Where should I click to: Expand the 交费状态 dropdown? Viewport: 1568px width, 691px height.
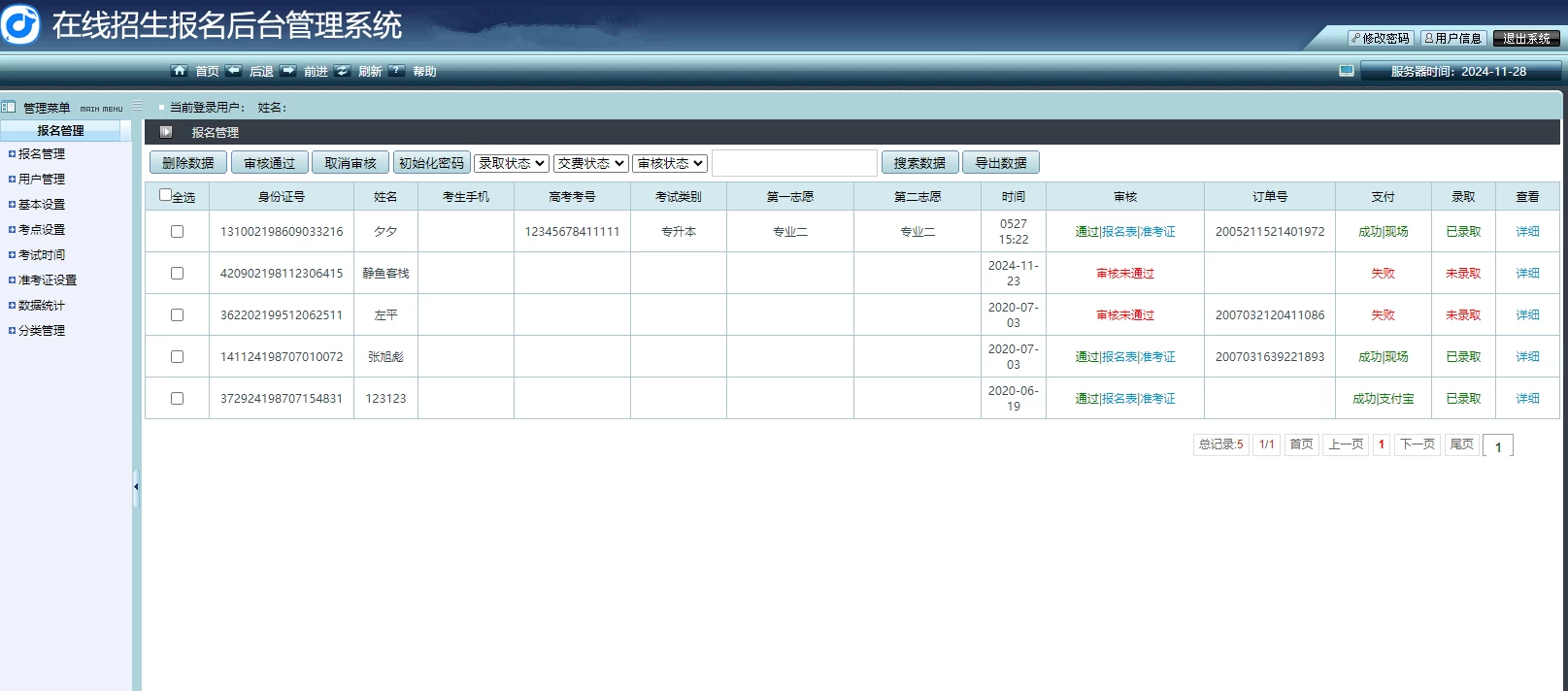[591, 163]
